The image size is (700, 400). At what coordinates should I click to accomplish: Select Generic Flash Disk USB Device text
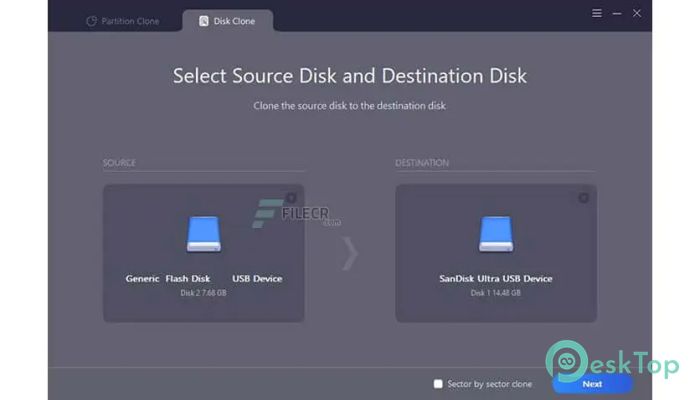204,279
